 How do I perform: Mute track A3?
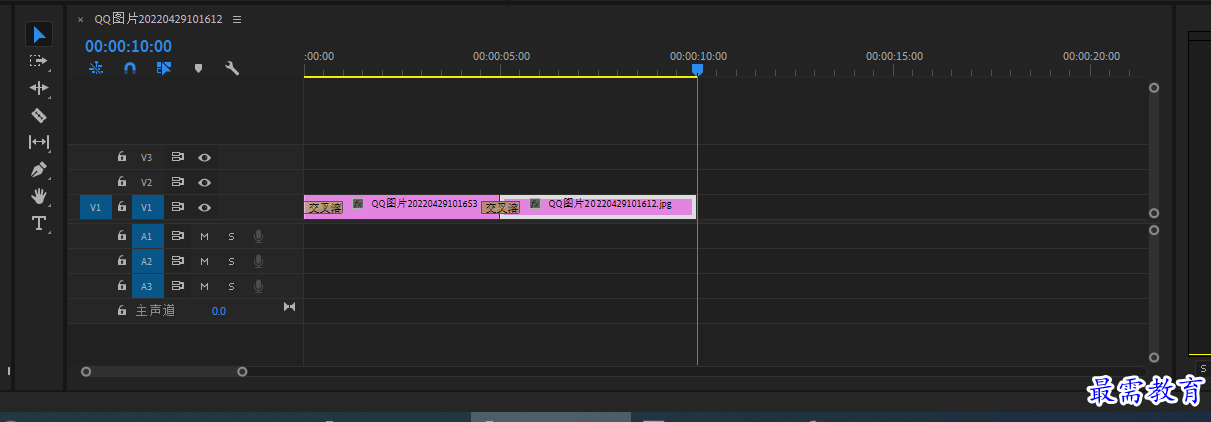(x=204, y=286)
